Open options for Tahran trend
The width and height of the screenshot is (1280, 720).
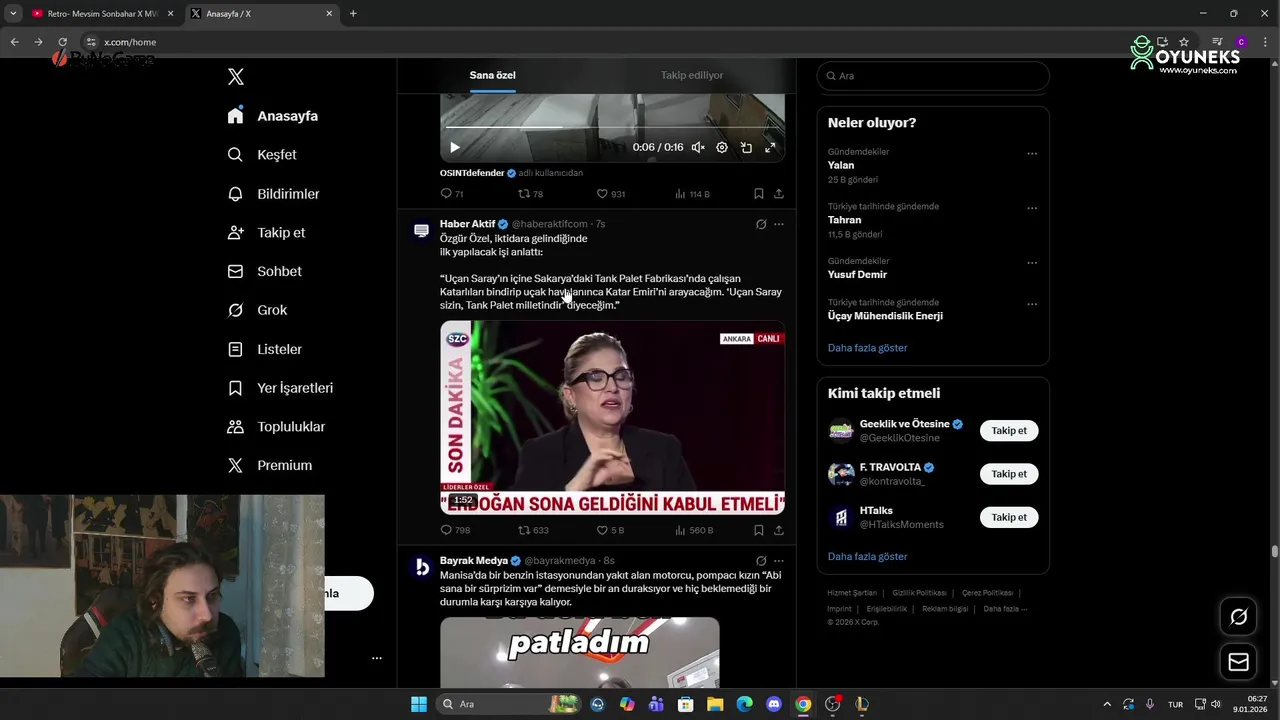(1032, 208)
